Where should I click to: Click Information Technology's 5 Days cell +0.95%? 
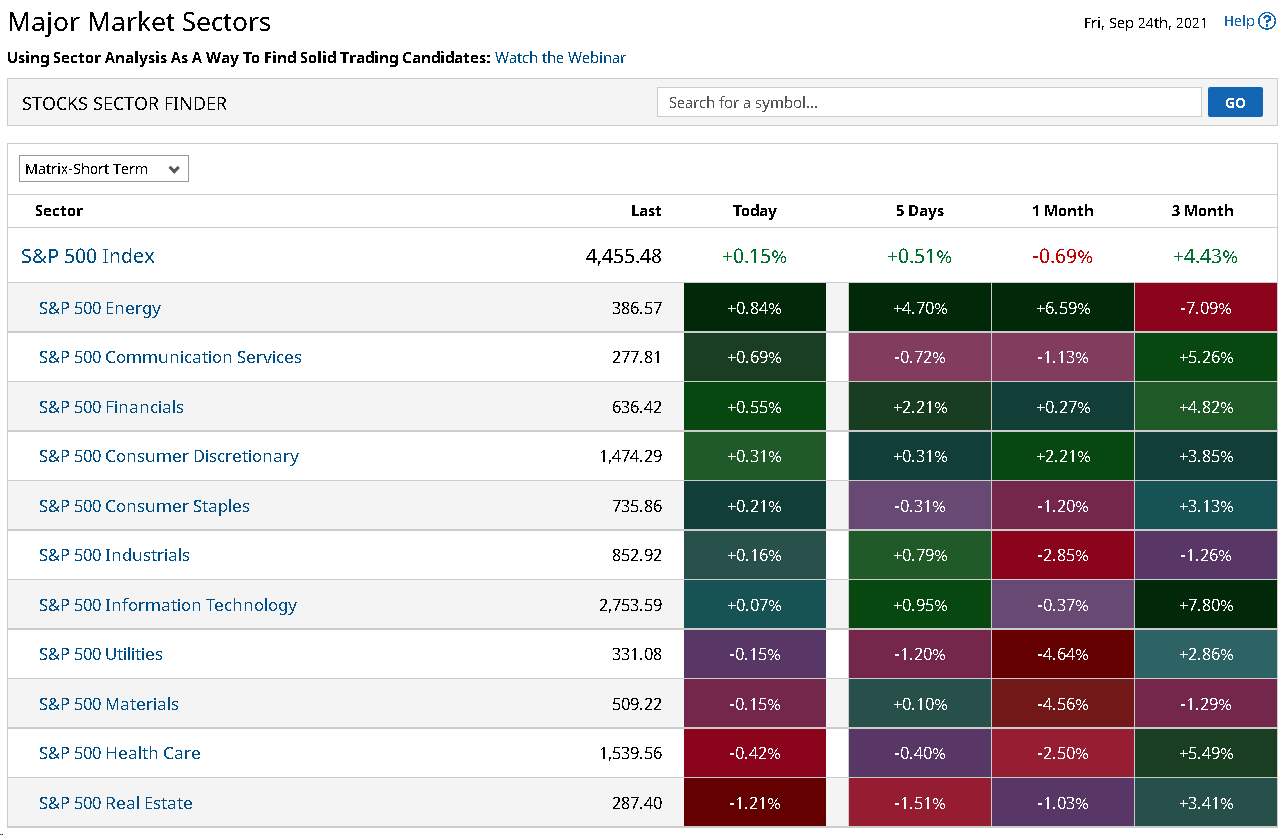(920, 605)
